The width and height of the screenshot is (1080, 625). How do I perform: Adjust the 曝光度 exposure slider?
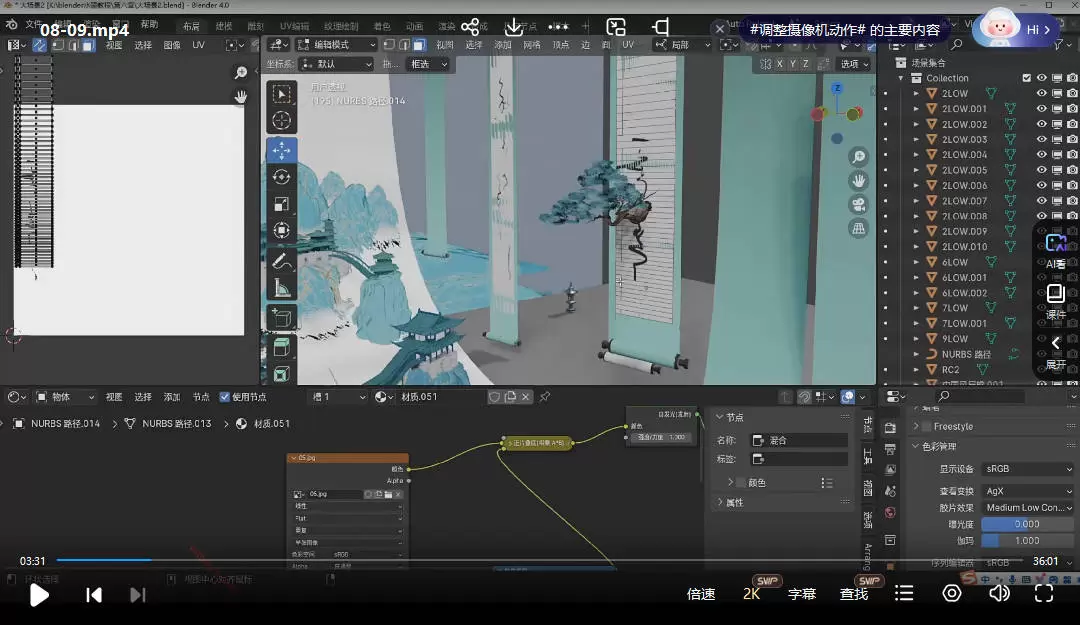tap(1027, 524)
